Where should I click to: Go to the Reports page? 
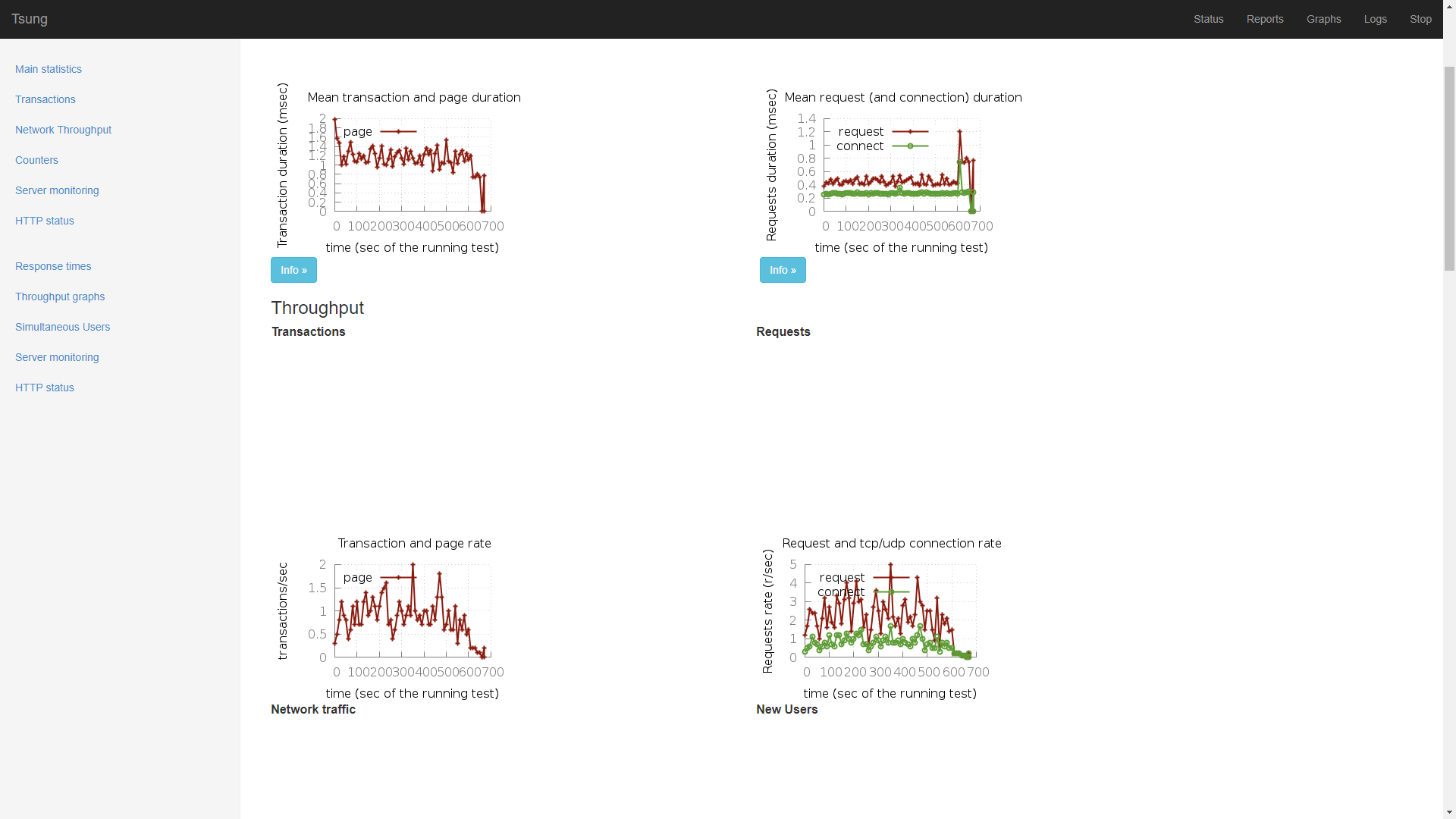1264,19
